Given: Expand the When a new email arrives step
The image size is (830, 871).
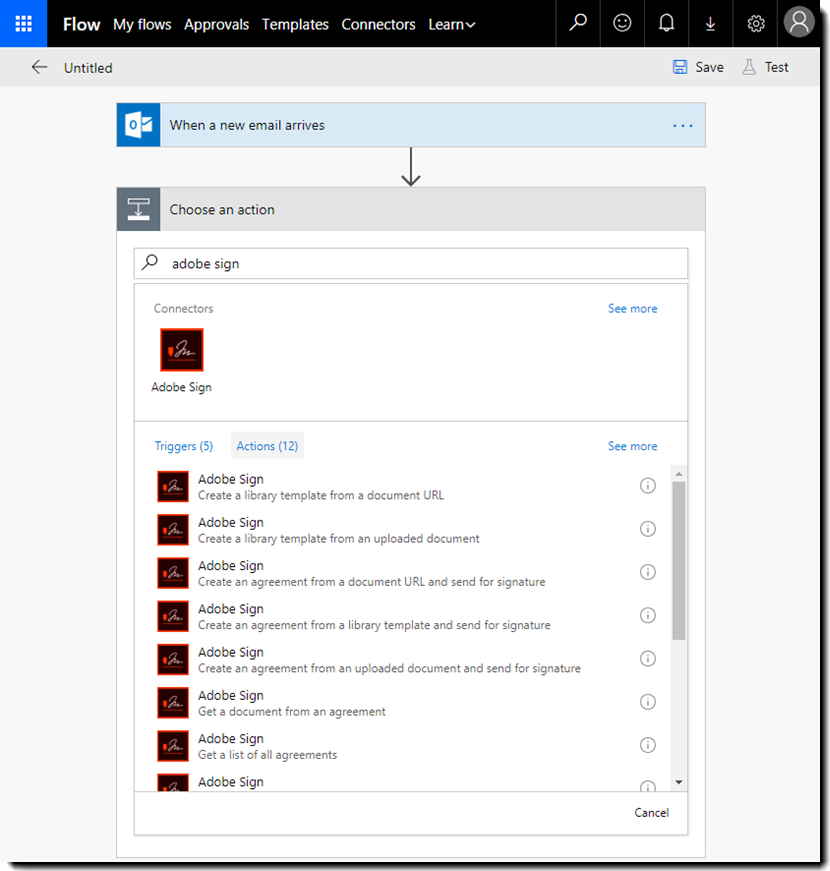Looking at the screenshot, I should (x=411, y=125).
